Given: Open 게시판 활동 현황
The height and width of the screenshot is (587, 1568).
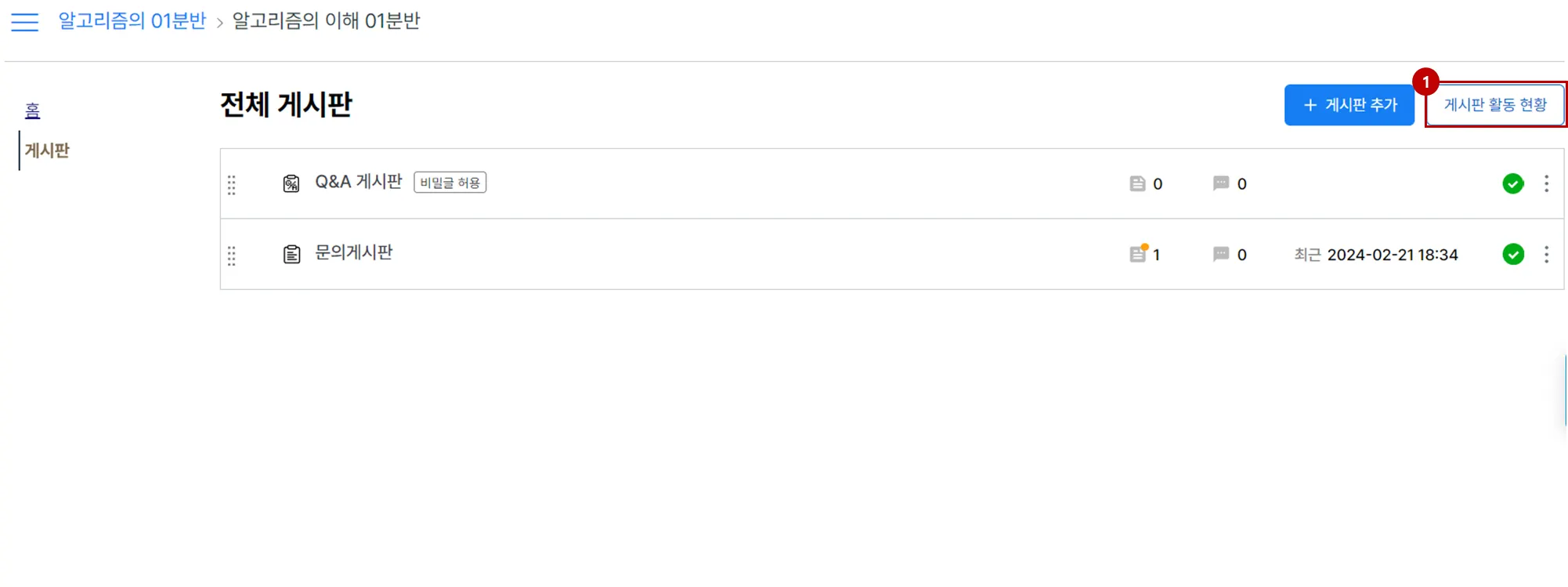Looking at the screenshot, I should [x=1494, y=105].
